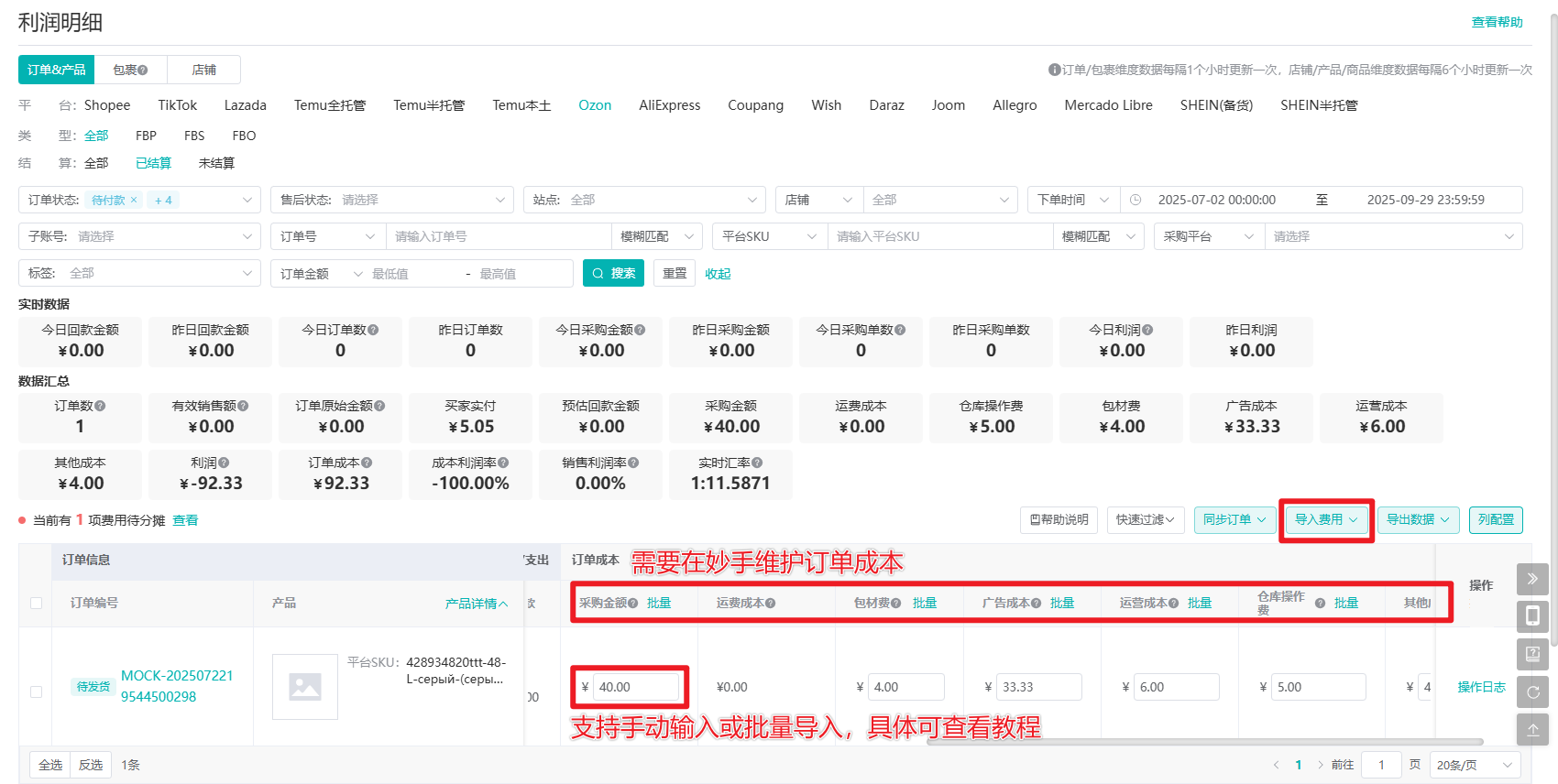The height and width of the screenshot is (784, 1558).
Task: Click help icon beside 实时汇率
Action: (757, 463)
